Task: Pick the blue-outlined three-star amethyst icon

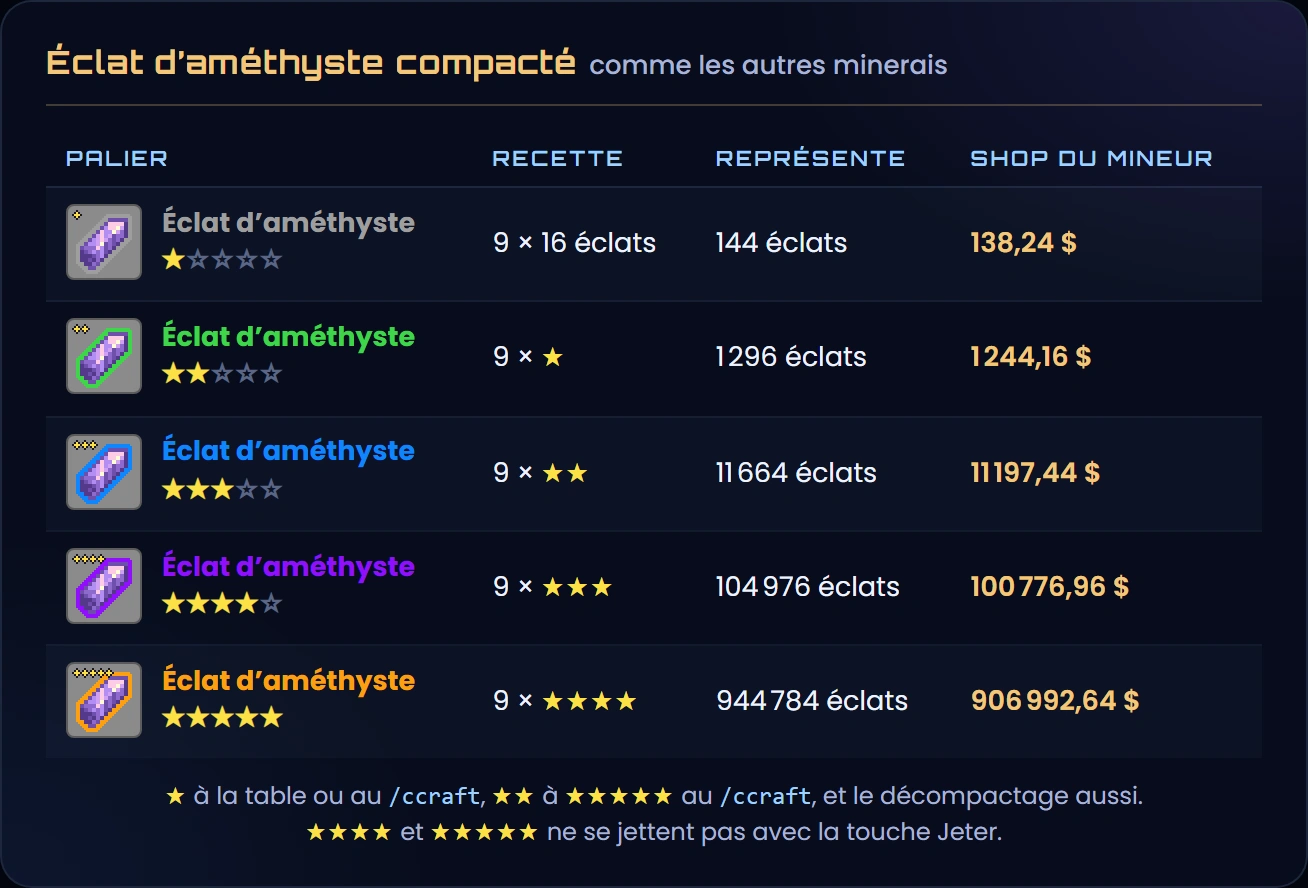Action: [x=104, y=472]
